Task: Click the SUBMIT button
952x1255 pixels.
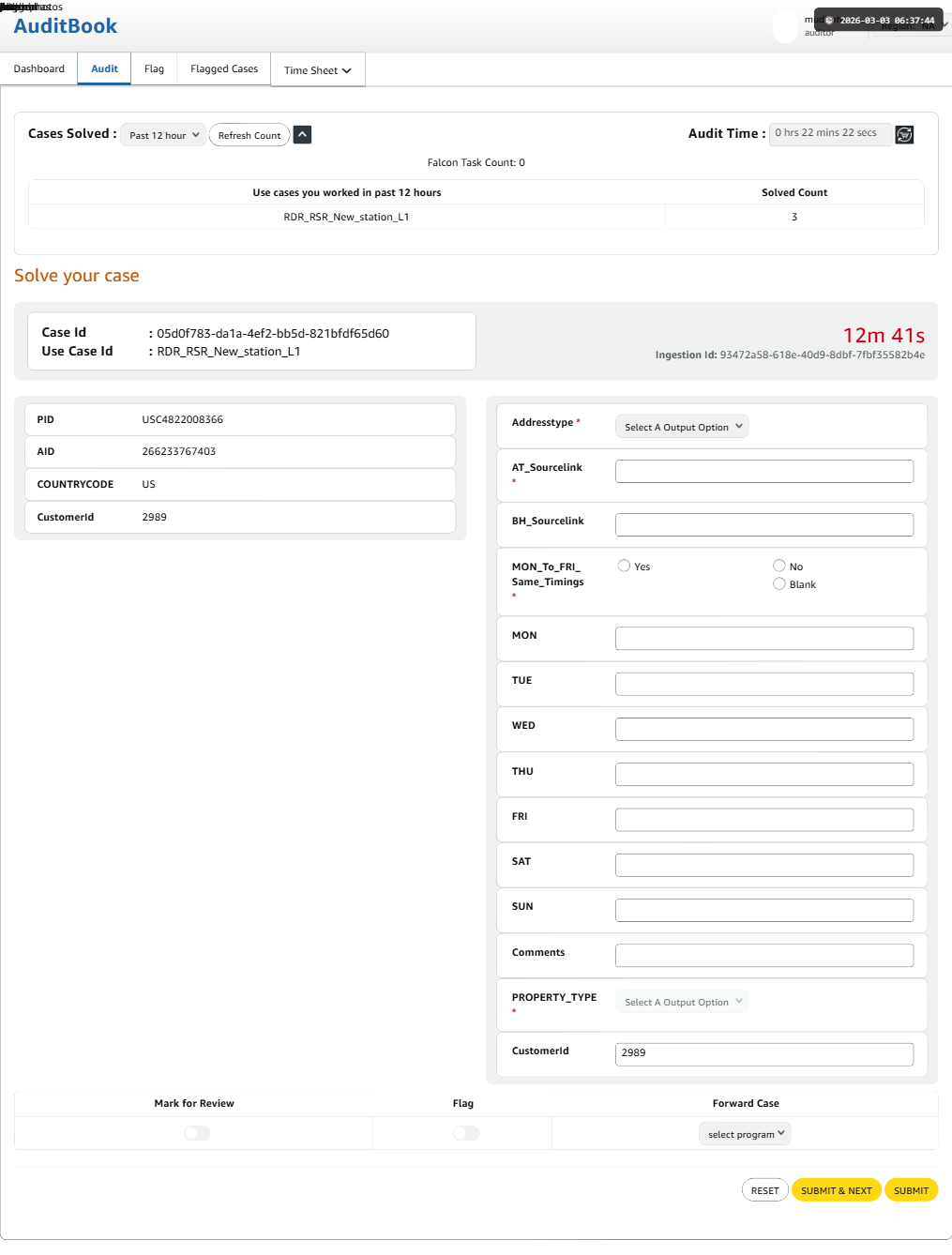Action: click(x=911, y=1190)
